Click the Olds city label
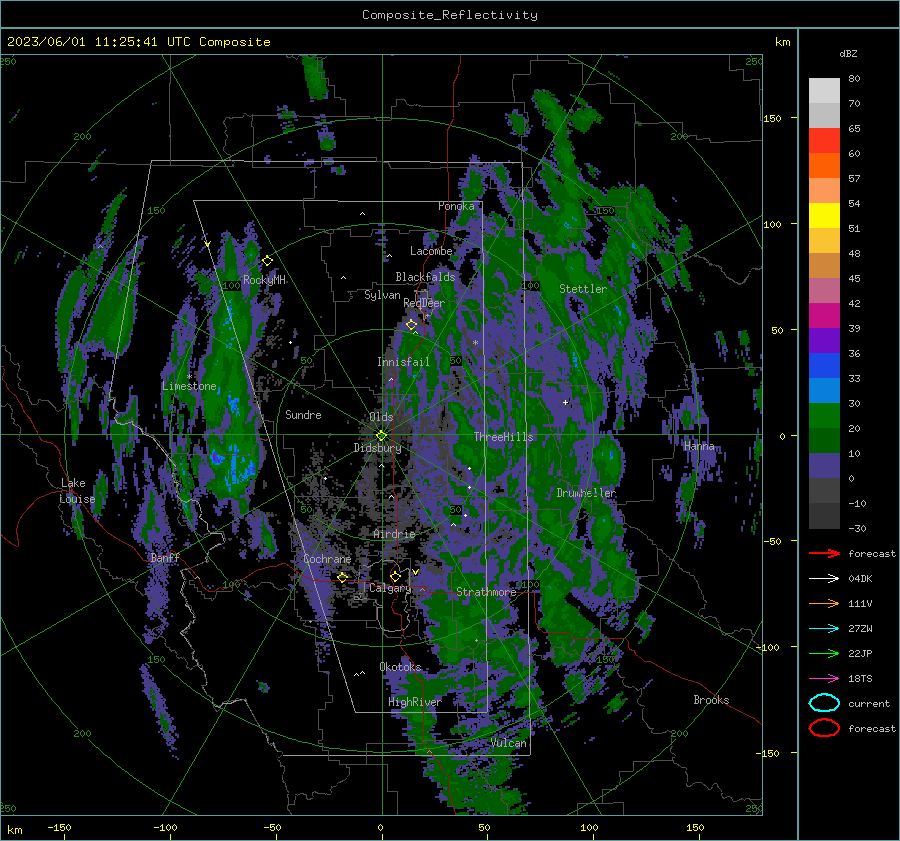 (381, 417)
